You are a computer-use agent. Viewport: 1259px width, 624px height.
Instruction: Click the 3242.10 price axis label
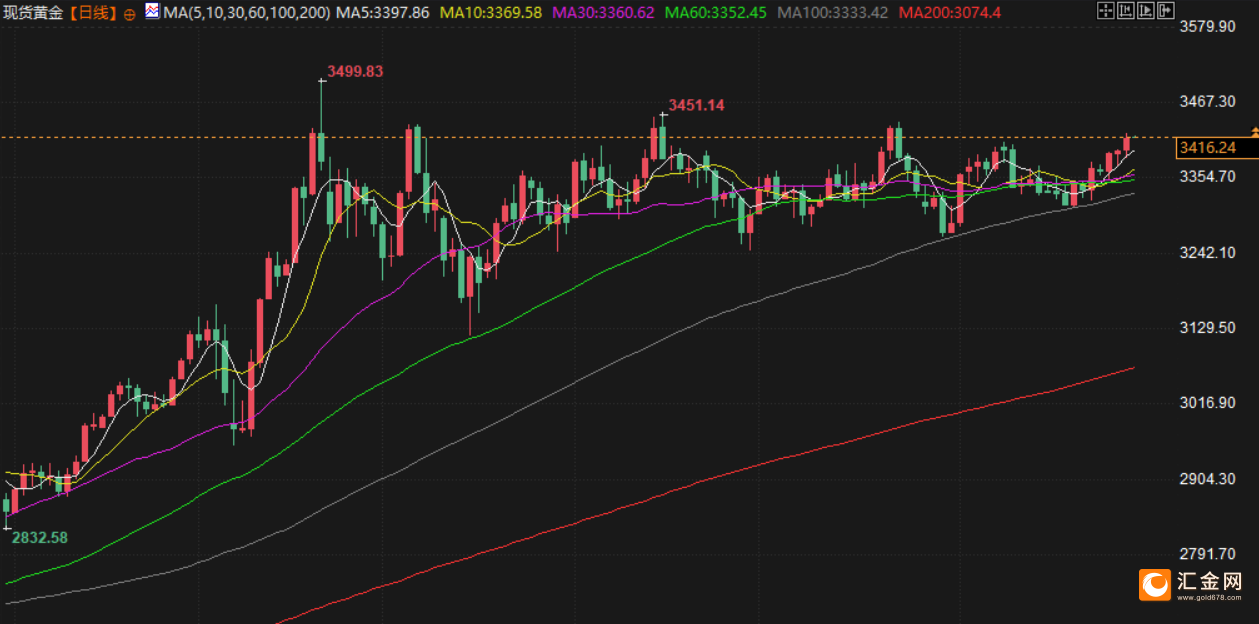(1207, 252)
